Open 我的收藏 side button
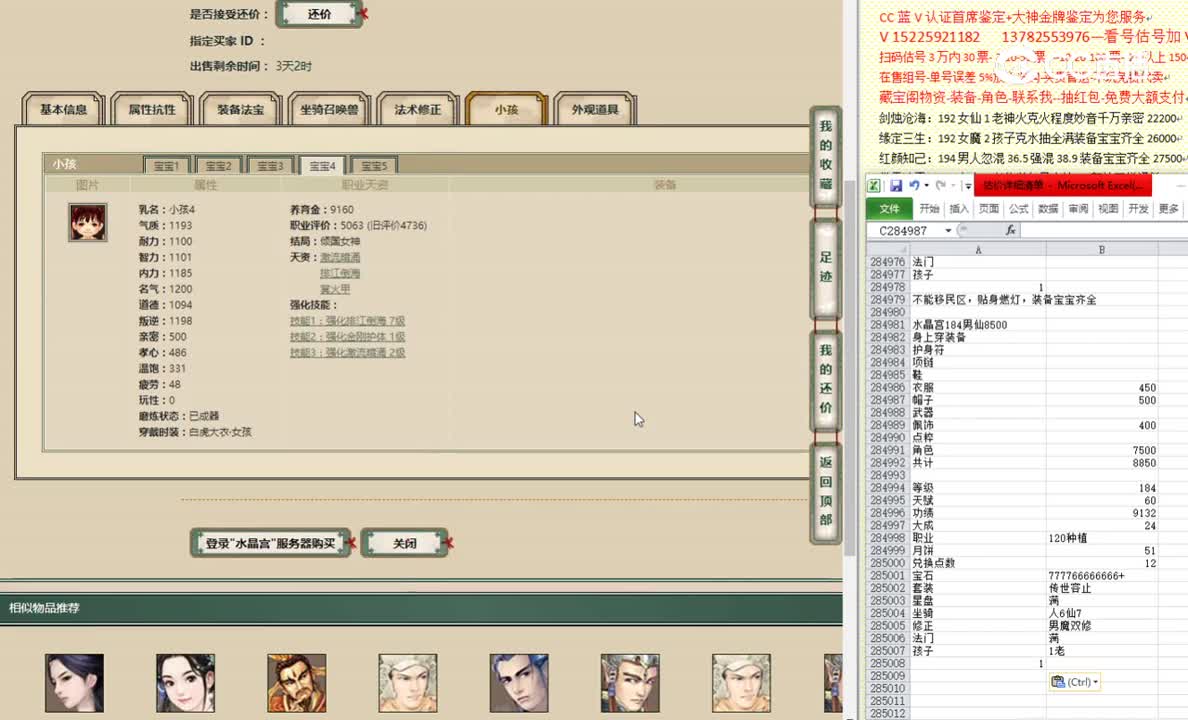1188x720 pixels. [826, 155]
